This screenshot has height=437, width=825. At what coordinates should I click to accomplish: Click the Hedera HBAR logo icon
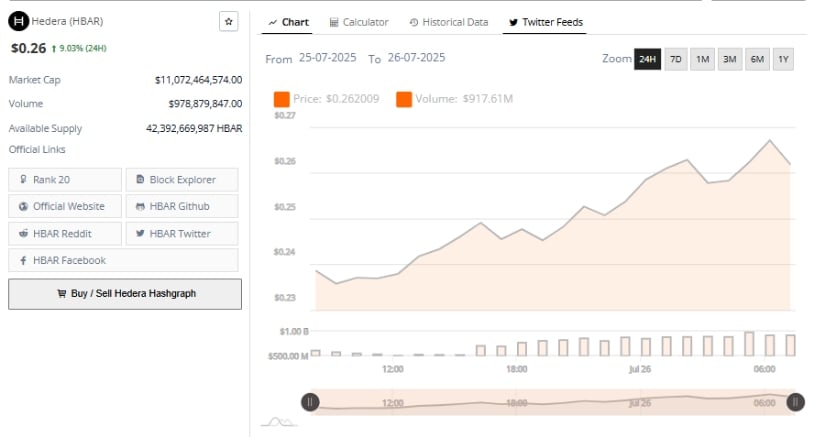(x=19, y=22)
